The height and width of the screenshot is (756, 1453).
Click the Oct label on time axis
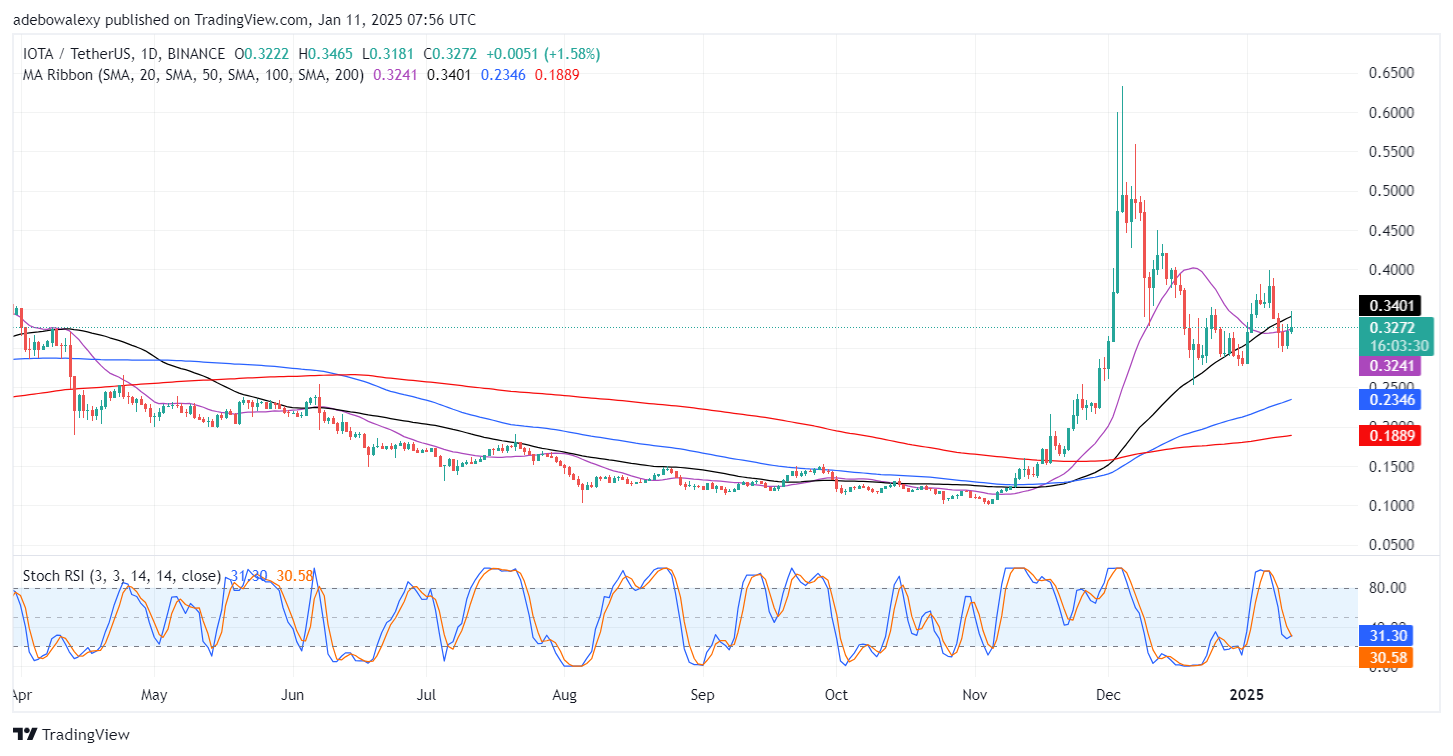tap(836, 693)
